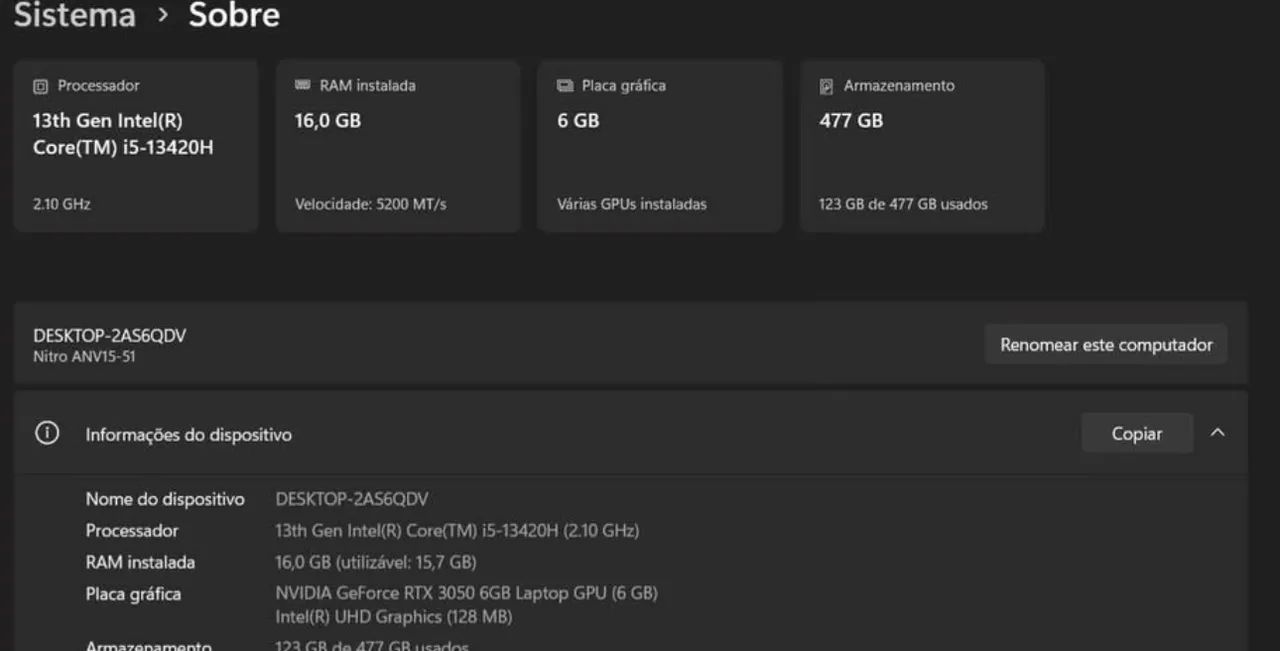The image size is (1280, 651).
Task: Click the Placa gráfica row label
Action: pyautogui.click(x=133, y=595)
